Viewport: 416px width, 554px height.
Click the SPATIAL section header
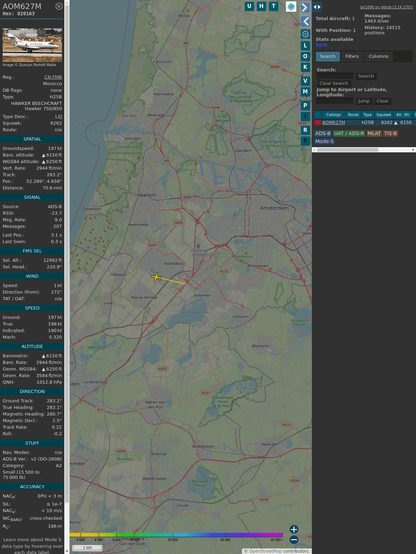coord(32,139)
